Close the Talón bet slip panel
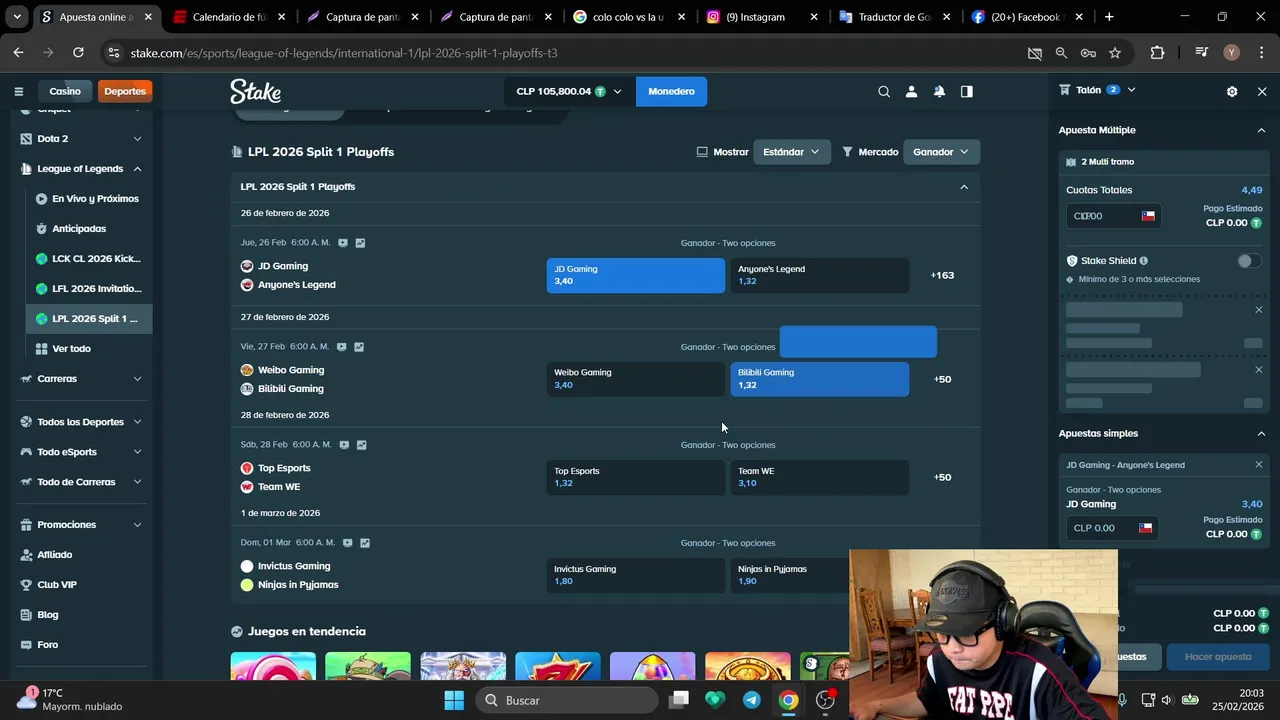This screenshot has width=1280, height=720. click(1262, 91)
